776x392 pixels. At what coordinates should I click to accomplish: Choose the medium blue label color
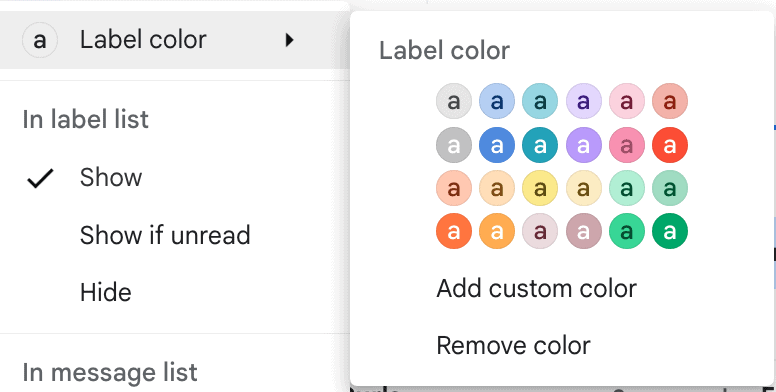(497, 145)
